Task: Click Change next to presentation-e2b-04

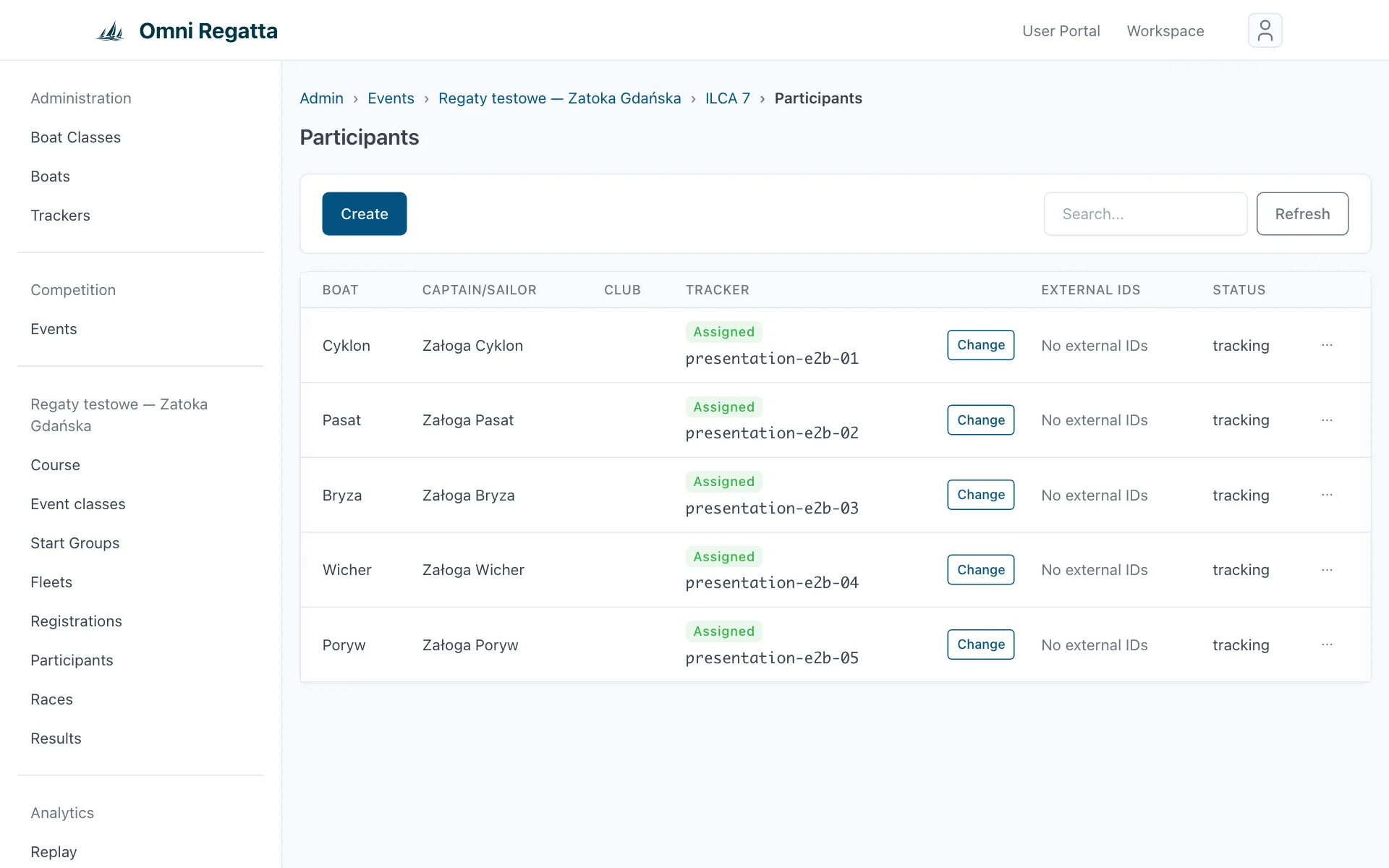Action: tap(981, 570)
